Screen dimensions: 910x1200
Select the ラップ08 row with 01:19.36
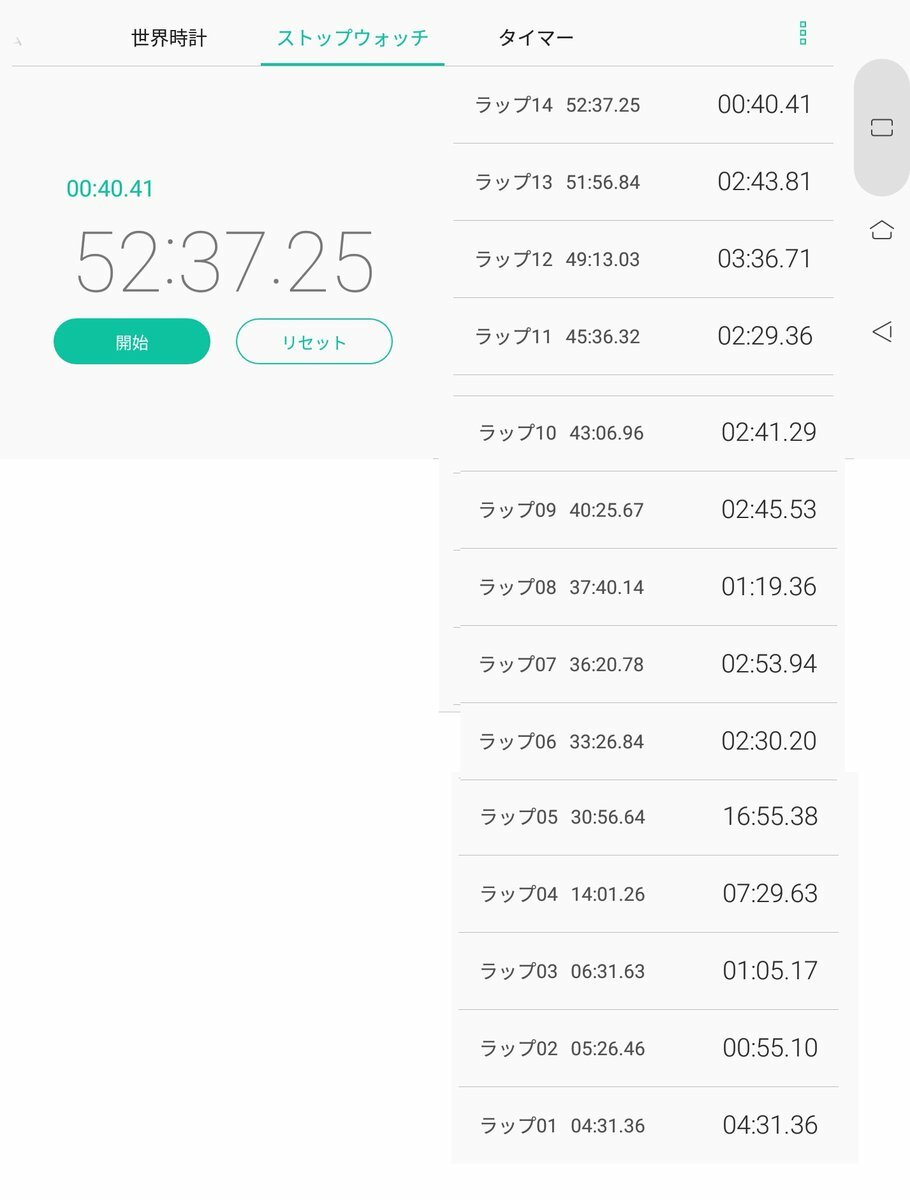pos(647,587)
